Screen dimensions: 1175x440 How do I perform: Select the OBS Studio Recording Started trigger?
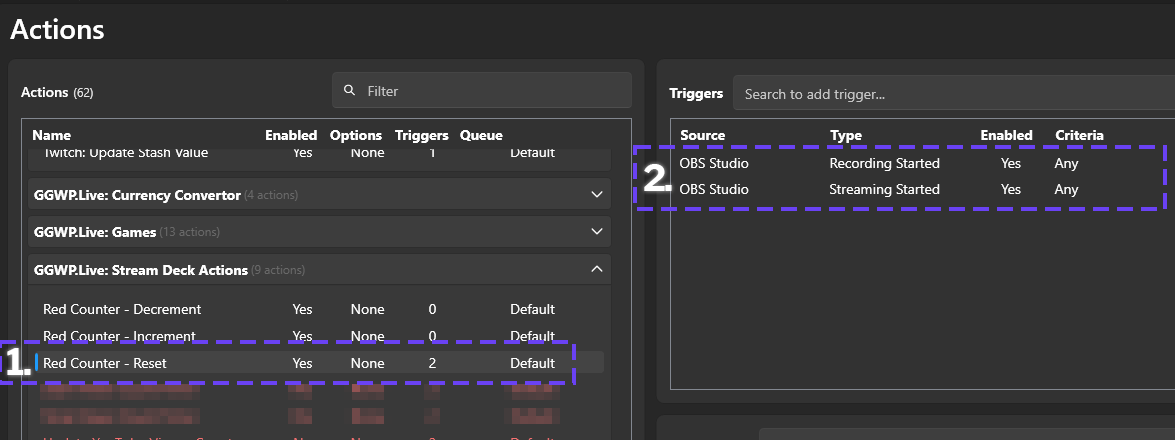pos(884,163)
